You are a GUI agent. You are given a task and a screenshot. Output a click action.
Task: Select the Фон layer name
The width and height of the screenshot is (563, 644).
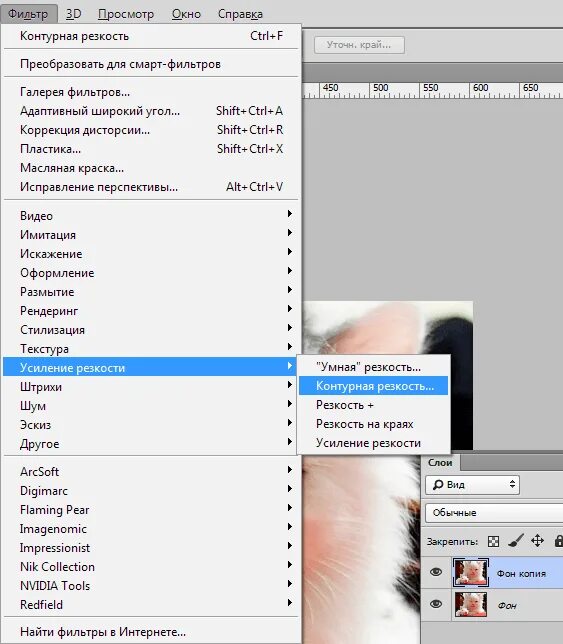[507, 605]
